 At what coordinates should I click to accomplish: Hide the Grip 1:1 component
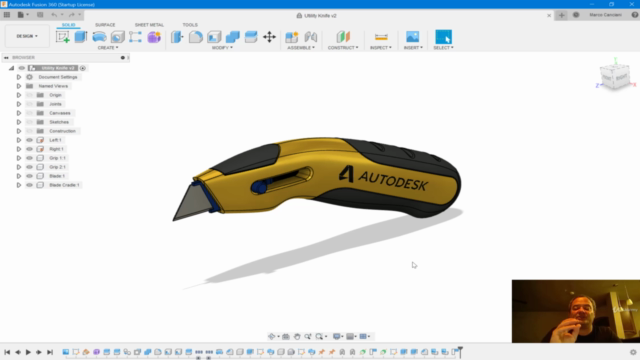click(29, 158)
